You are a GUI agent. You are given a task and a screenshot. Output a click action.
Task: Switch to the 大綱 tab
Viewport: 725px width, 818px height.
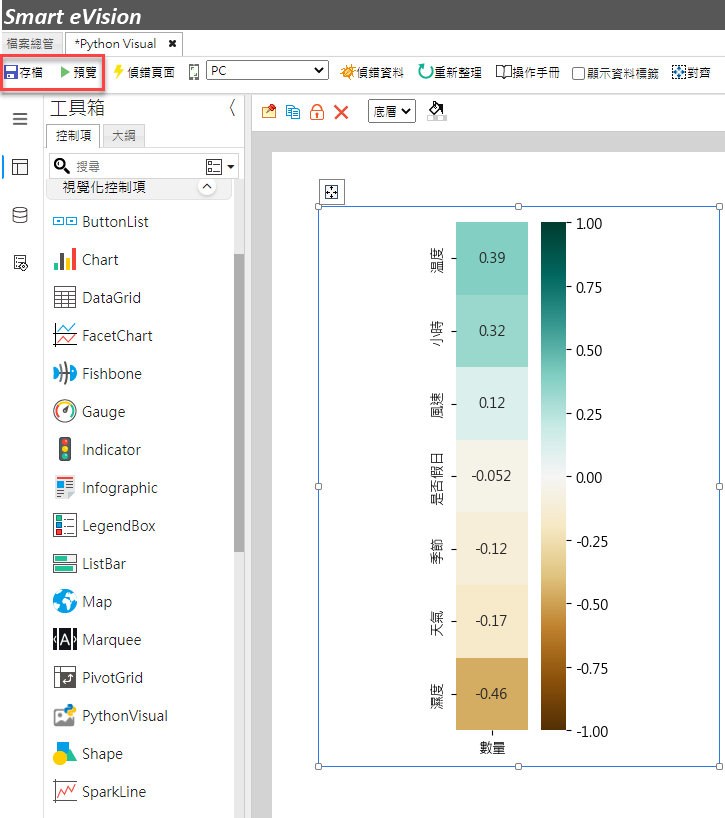[124, 136]
